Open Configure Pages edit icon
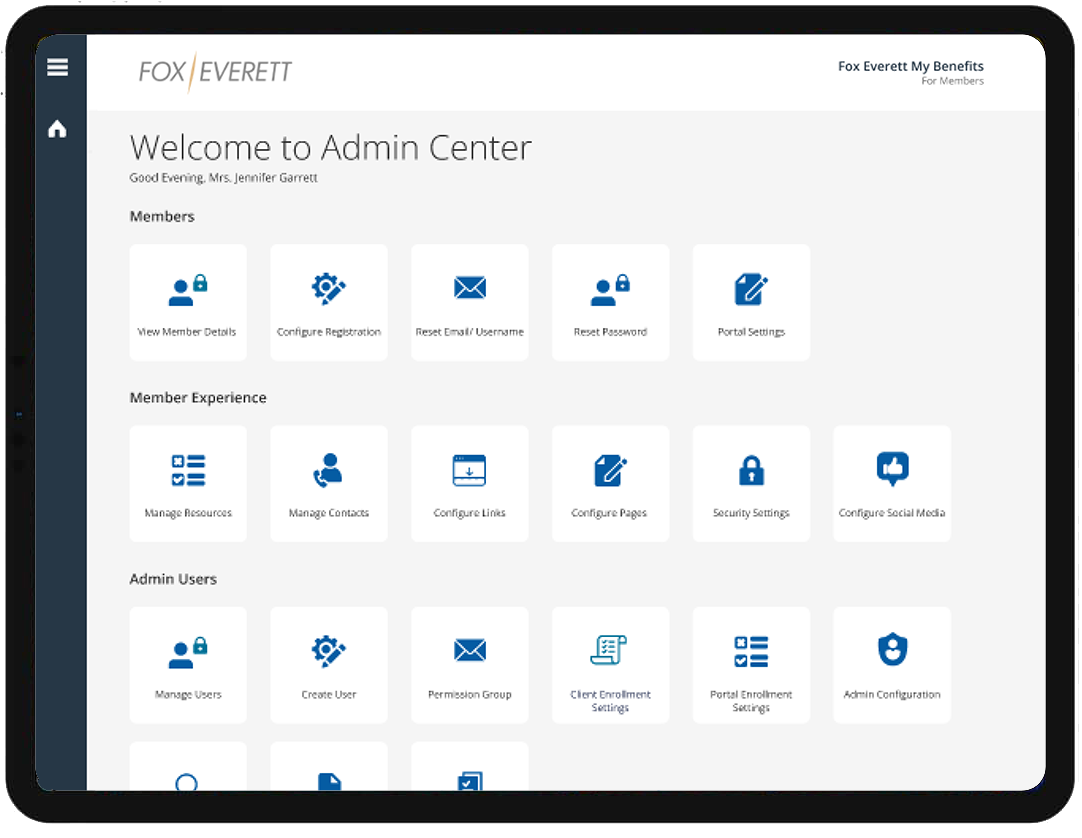The image size is (1082, 838). 611,470
